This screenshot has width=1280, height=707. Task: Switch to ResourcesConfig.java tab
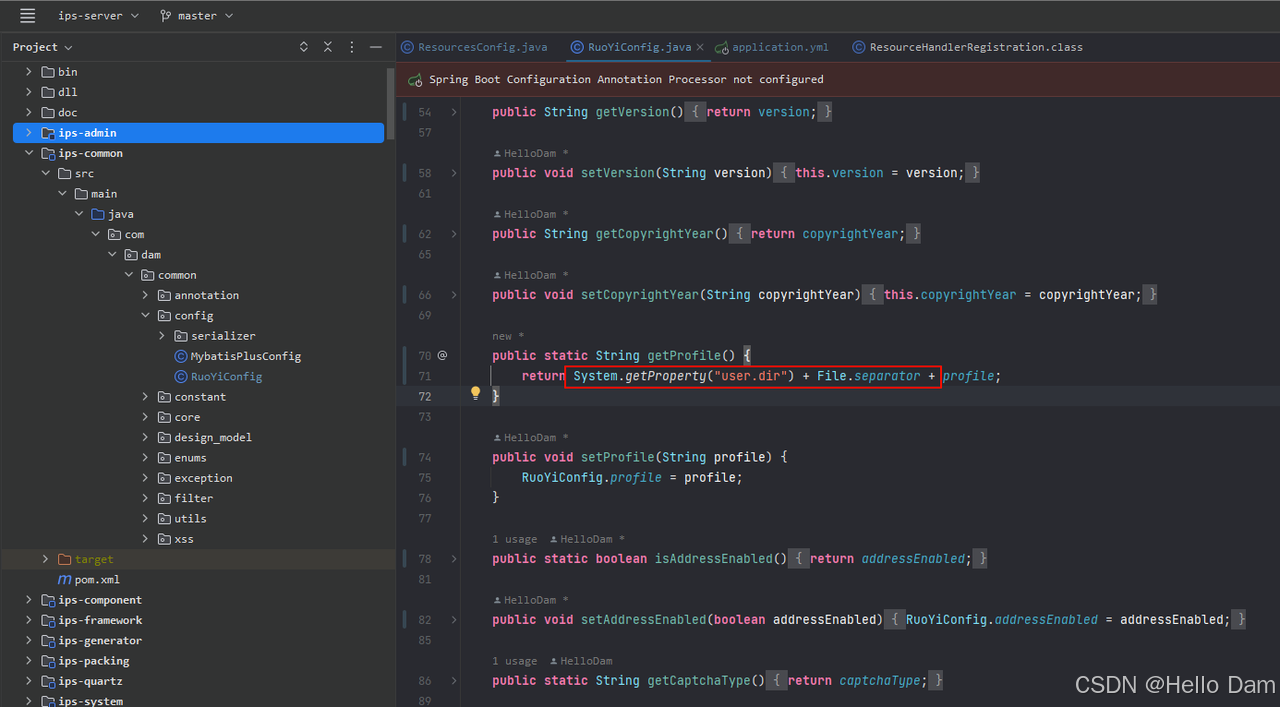(x=474, y=47)
